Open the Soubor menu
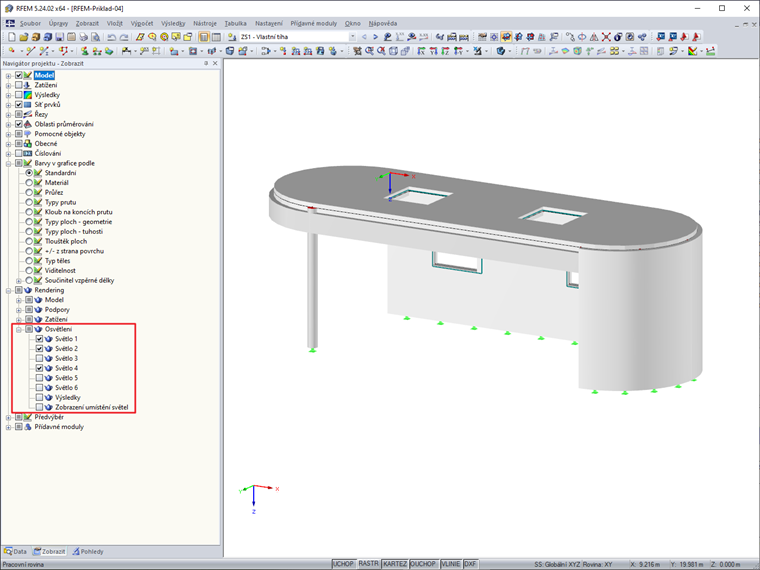Image resolution: width=760 pixels, height=570 pixels. [30, 23]
